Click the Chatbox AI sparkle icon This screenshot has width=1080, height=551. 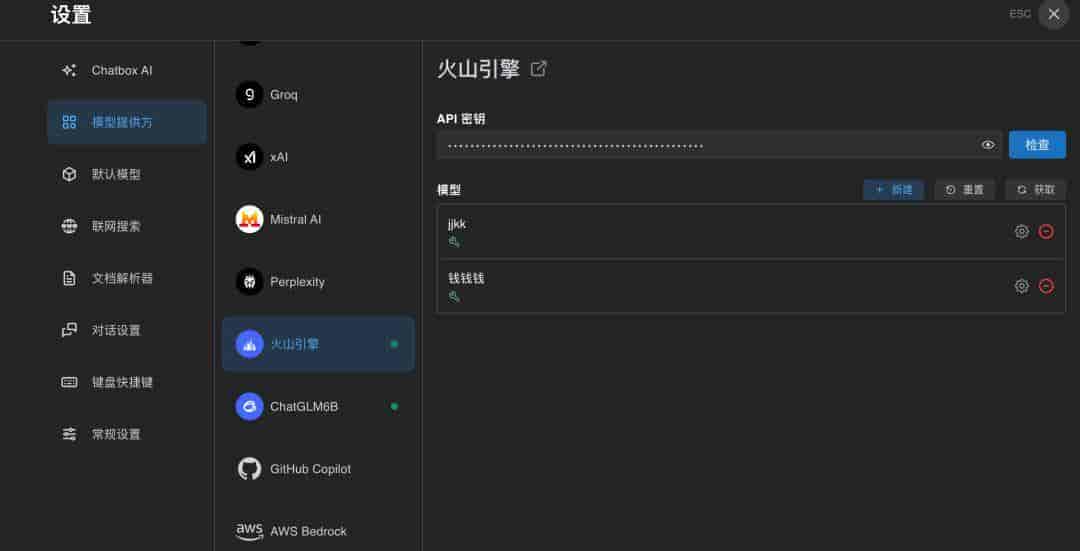pyautogui.click(x=70, y=70)
